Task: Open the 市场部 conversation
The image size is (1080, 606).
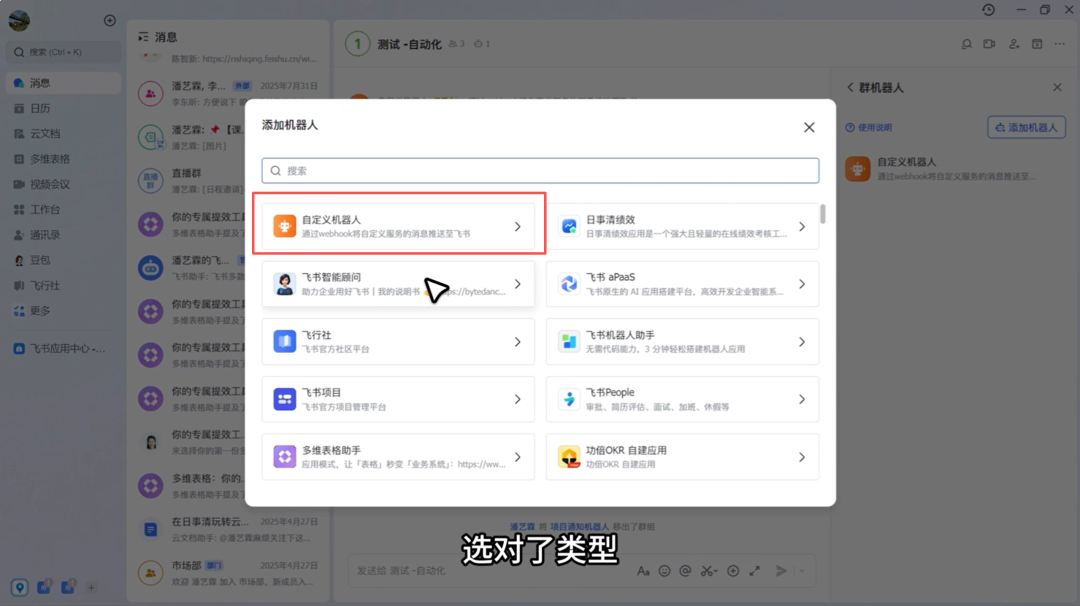Action: click(228, 572)
